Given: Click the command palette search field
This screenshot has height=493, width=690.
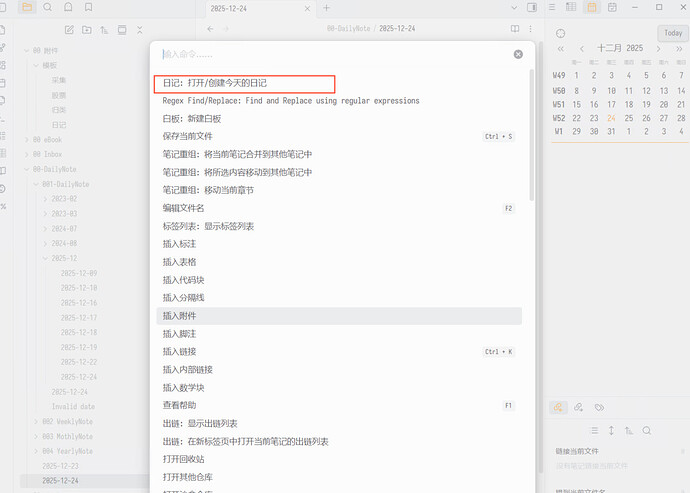Looking at the screenshot, I should pyautogui.click(x=330, y=54).
